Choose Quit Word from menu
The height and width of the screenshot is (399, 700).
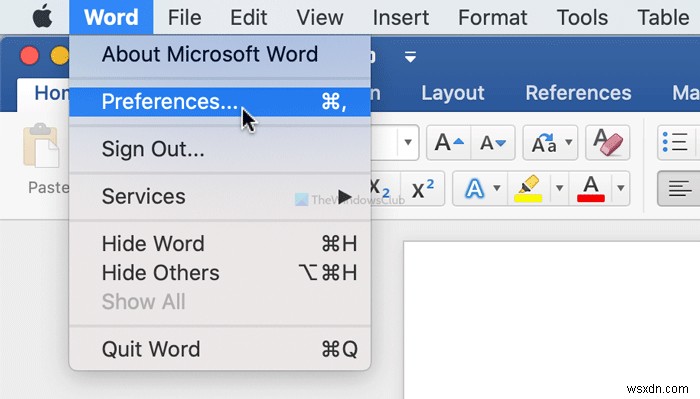(x=220, y=349)
